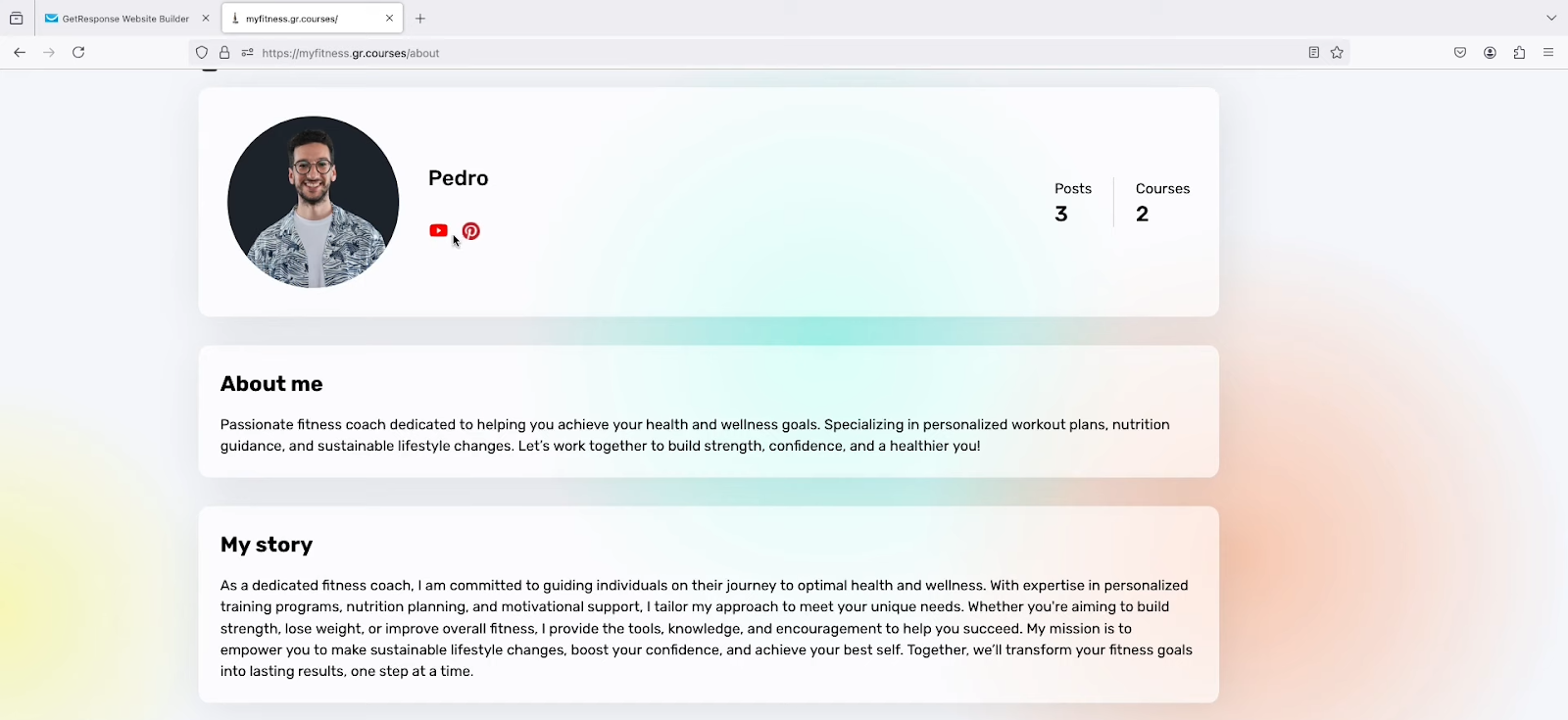Toggle reader view in address bar
Image resolution: width=1568 pixels, height=720 pixels.
[1313, 53]
